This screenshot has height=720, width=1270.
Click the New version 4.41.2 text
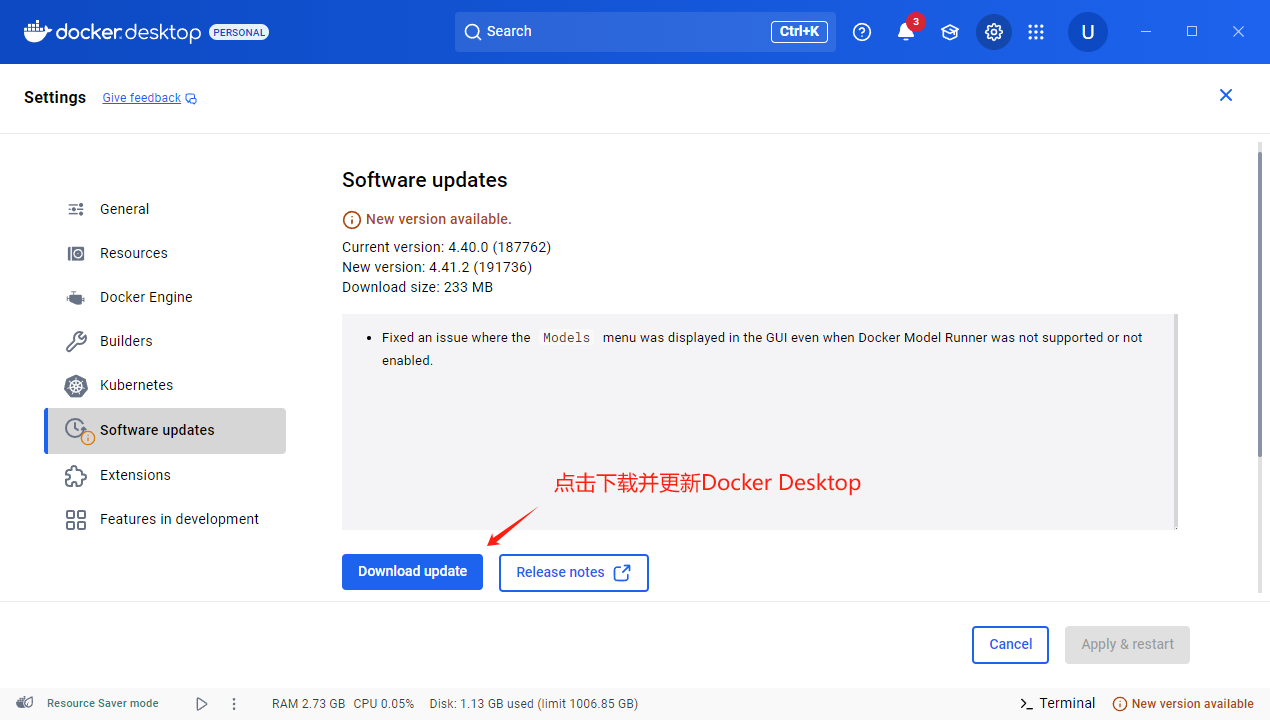pyautogui.click(x=437, y=267)
